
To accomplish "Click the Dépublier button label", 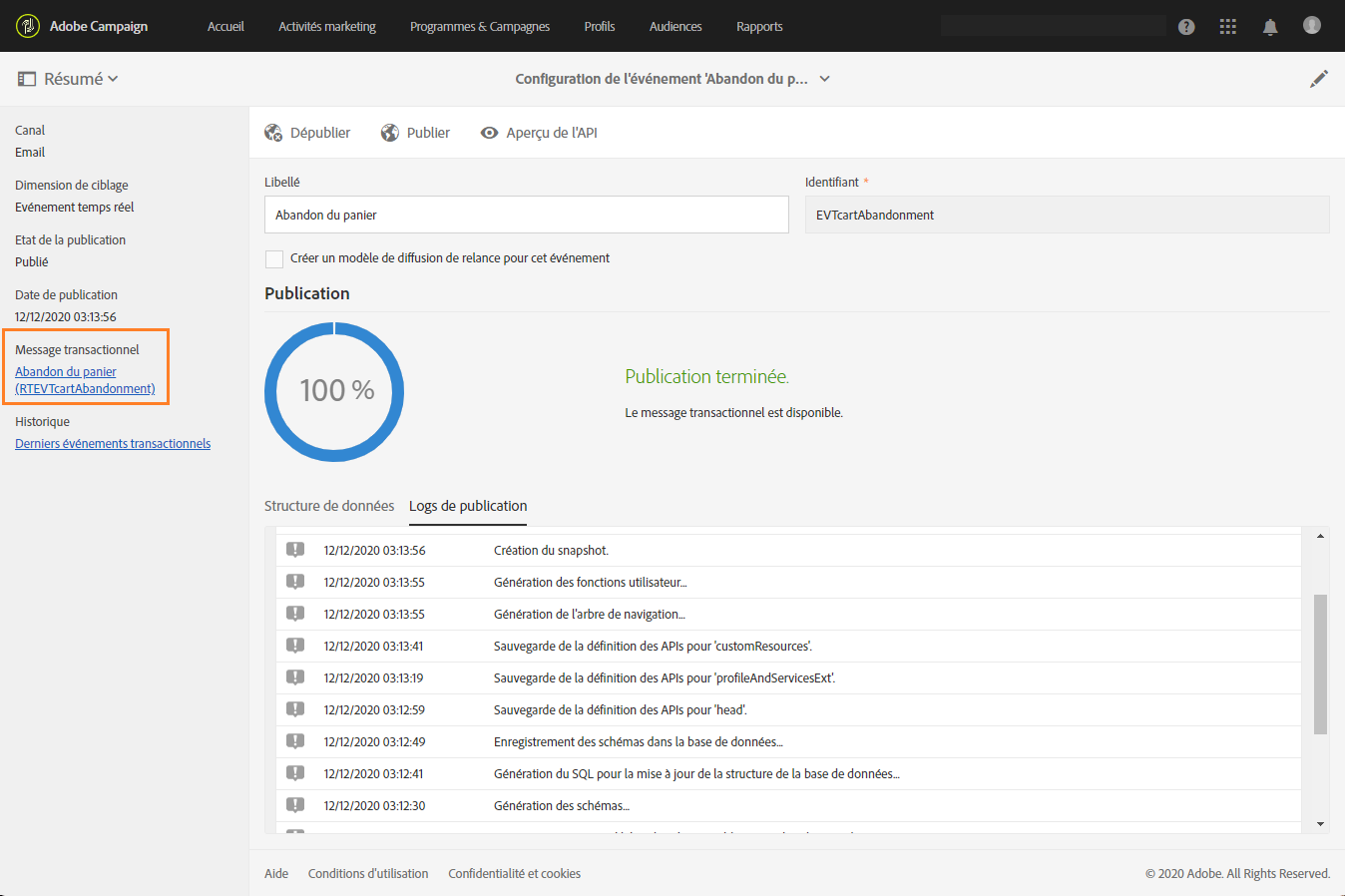I will (x=320, y=133).
